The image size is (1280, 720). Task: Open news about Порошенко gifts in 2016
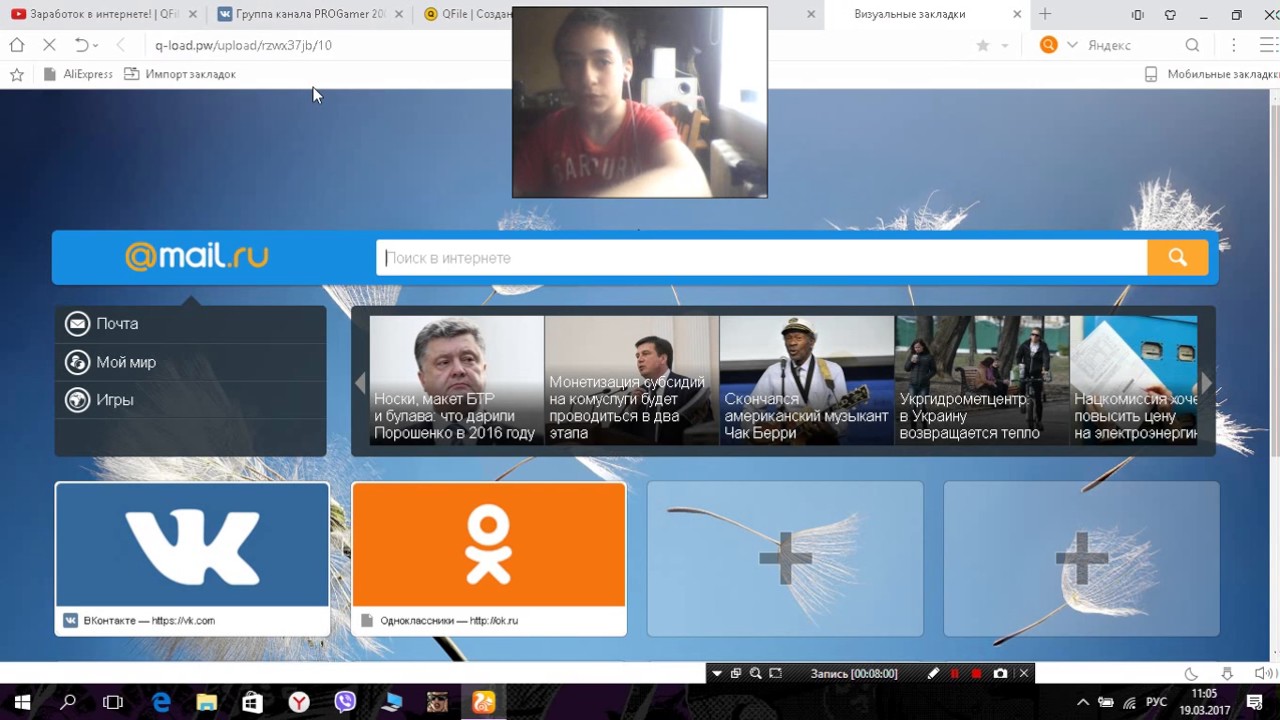[456, 380]
